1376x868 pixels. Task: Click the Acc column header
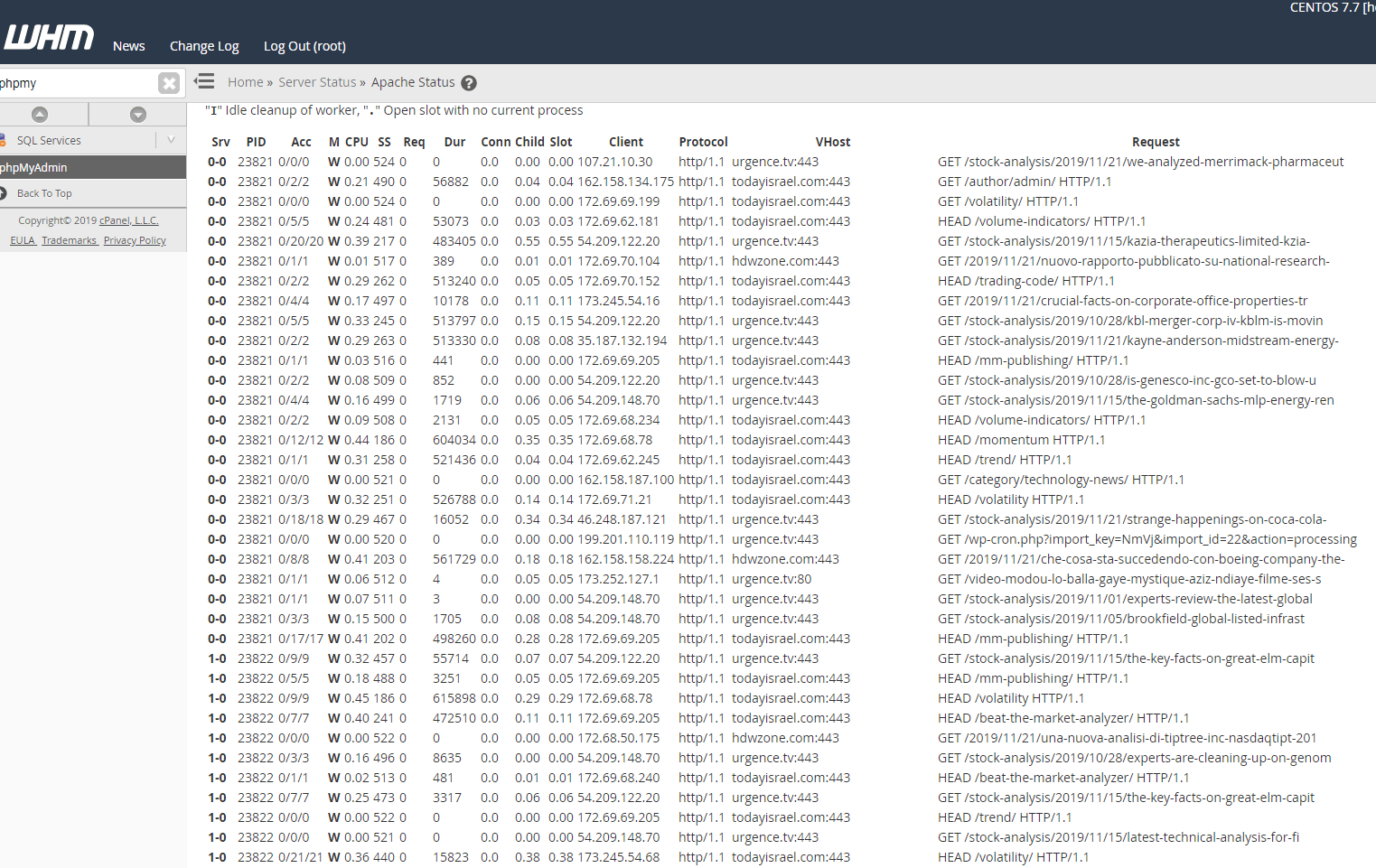click(301, 142)
